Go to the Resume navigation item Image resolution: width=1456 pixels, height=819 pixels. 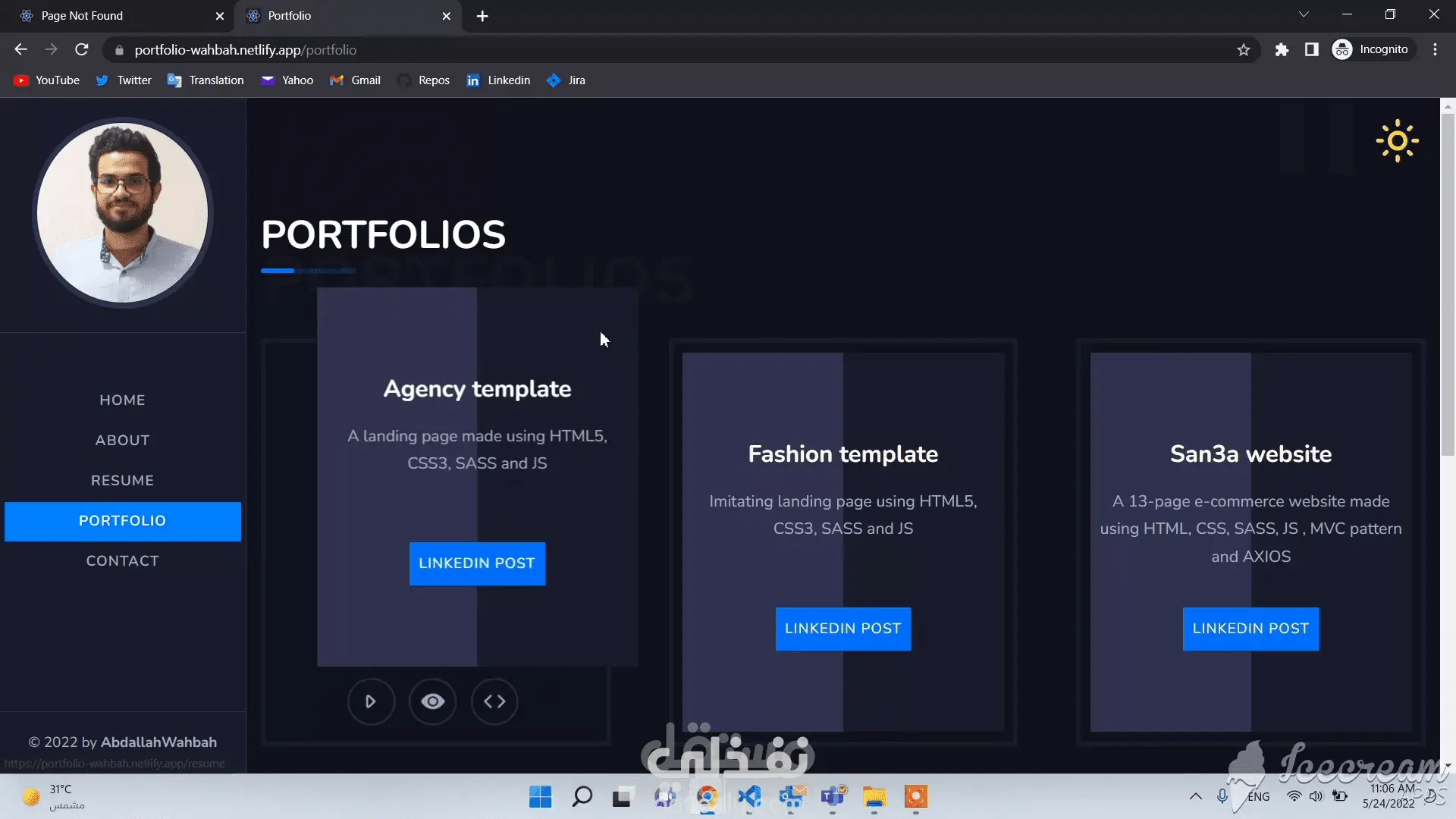pos(122,481)
